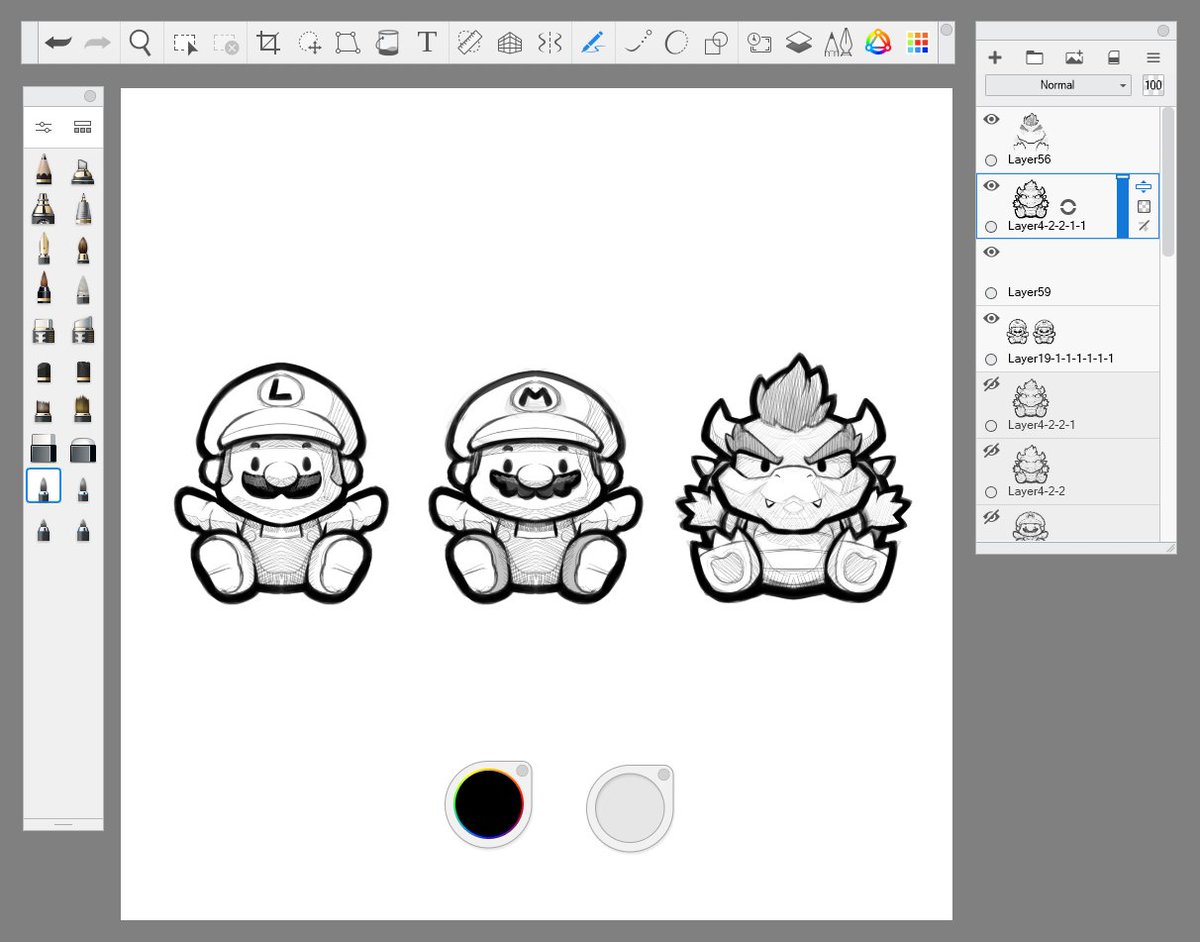The height and width of the screenshot is (942, 1200).
Task: Show hidden Layer4-2-2 via crossed eye
Action: coord(991,451)
